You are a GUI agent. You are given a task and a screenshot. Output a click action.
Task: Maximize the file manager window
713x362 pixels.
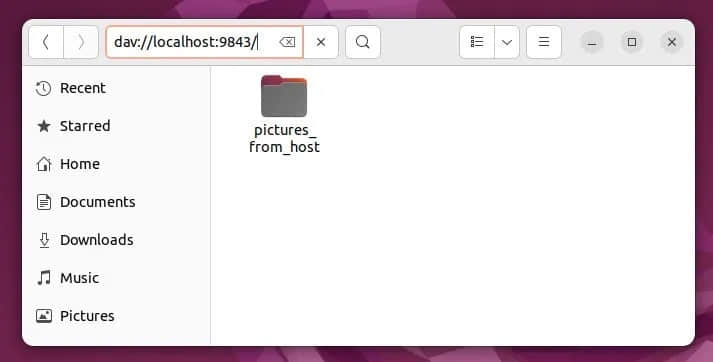[x=632, y=42]
